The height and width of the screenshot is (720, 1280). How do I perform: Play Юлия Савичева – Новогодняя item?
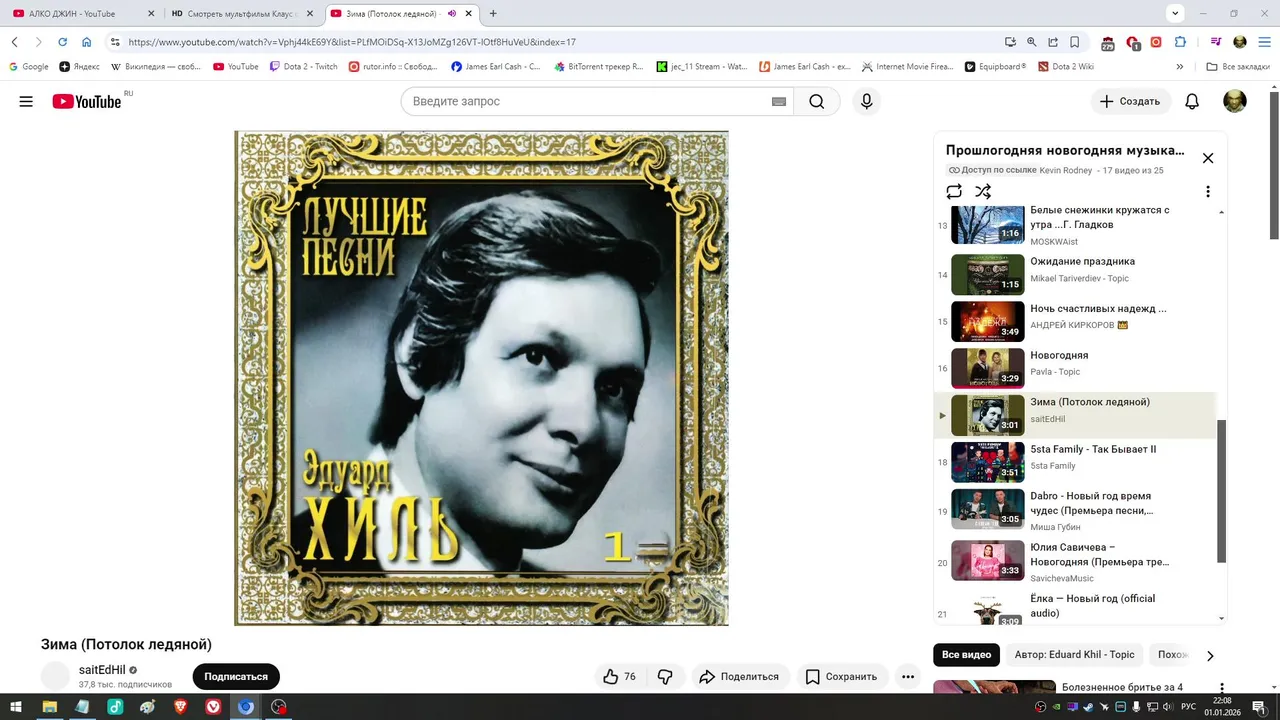[x=1075, y=560]
